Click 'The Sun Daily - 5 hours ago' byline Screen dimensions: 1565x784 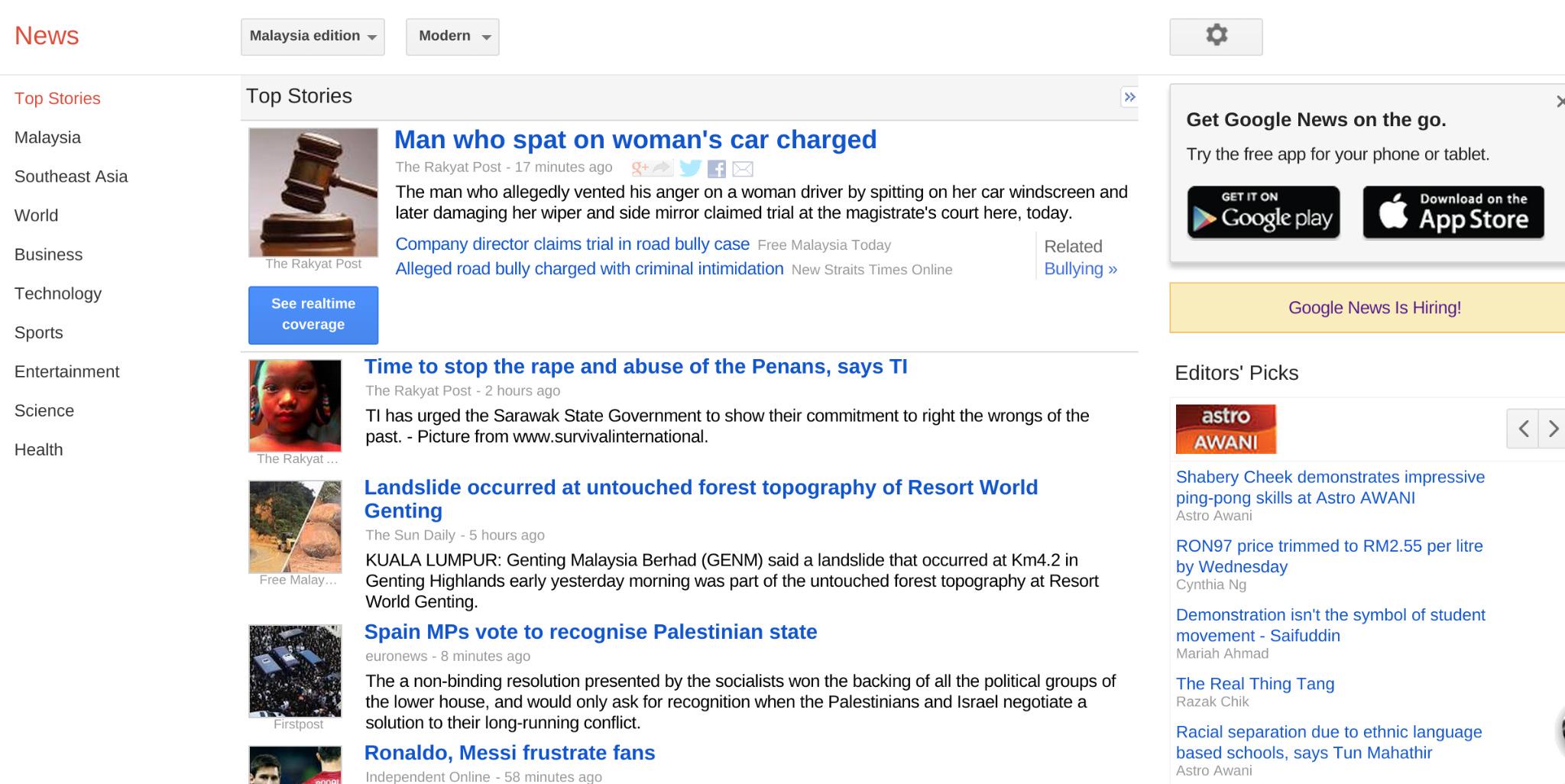tap(455, 535)
